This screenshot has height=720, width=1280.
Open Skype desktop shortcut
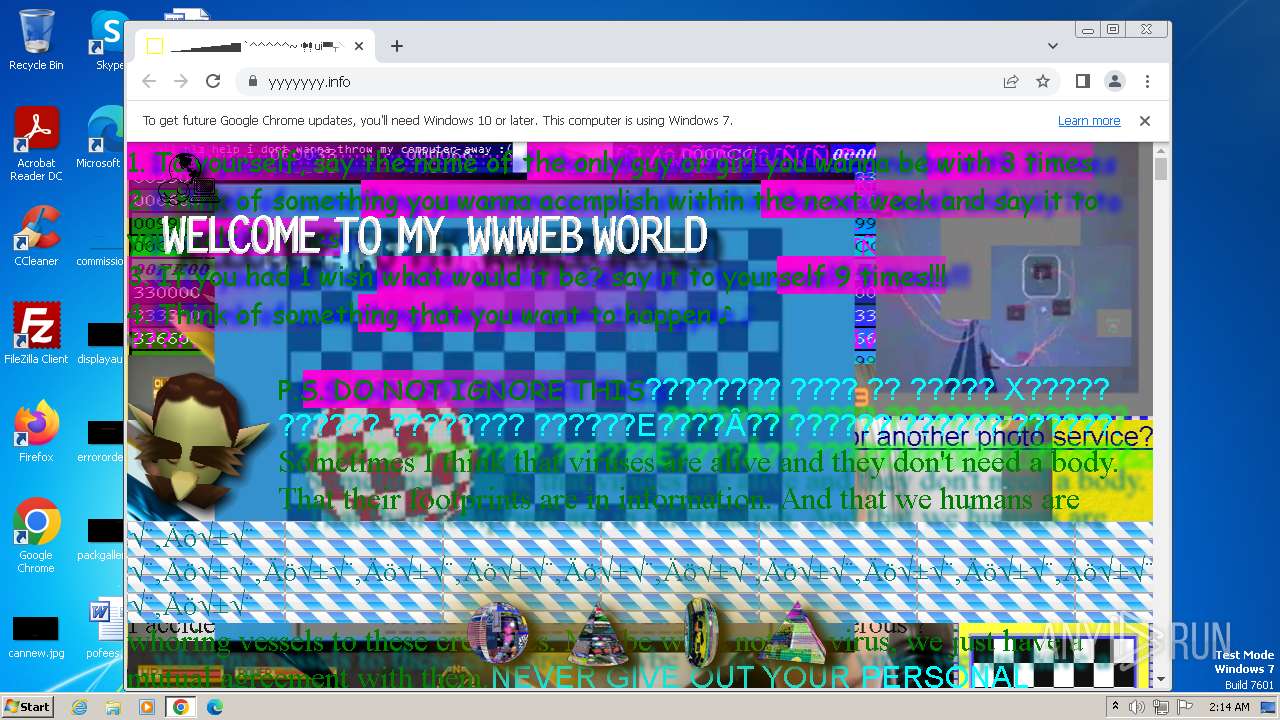[x=109, y=40]
